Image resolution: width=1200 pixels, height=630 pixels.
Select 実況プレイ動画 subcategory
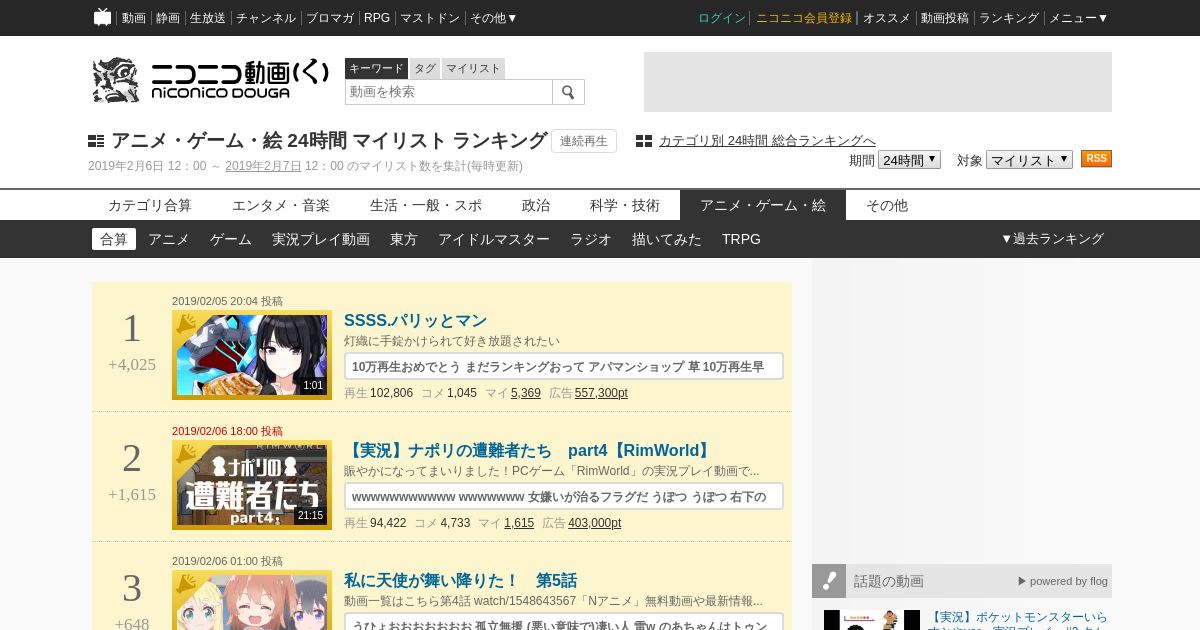[x=321, y=239]
